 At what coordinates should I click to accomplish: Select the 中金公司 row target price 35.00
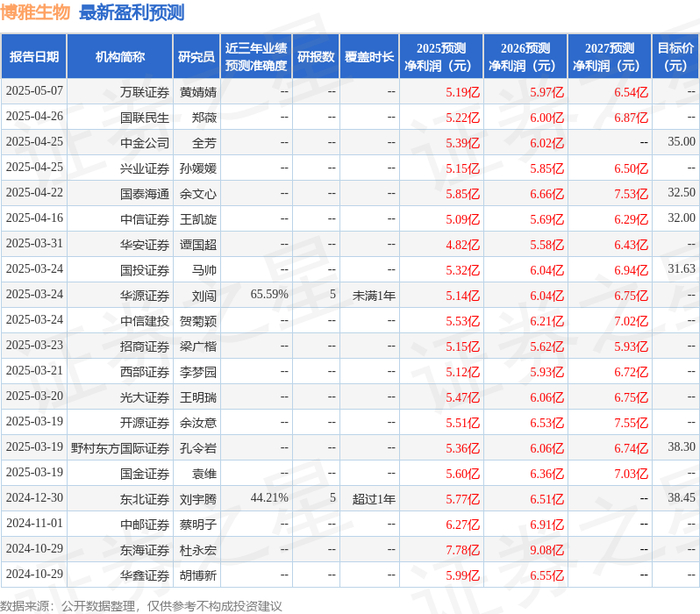[x=681, y=142]
